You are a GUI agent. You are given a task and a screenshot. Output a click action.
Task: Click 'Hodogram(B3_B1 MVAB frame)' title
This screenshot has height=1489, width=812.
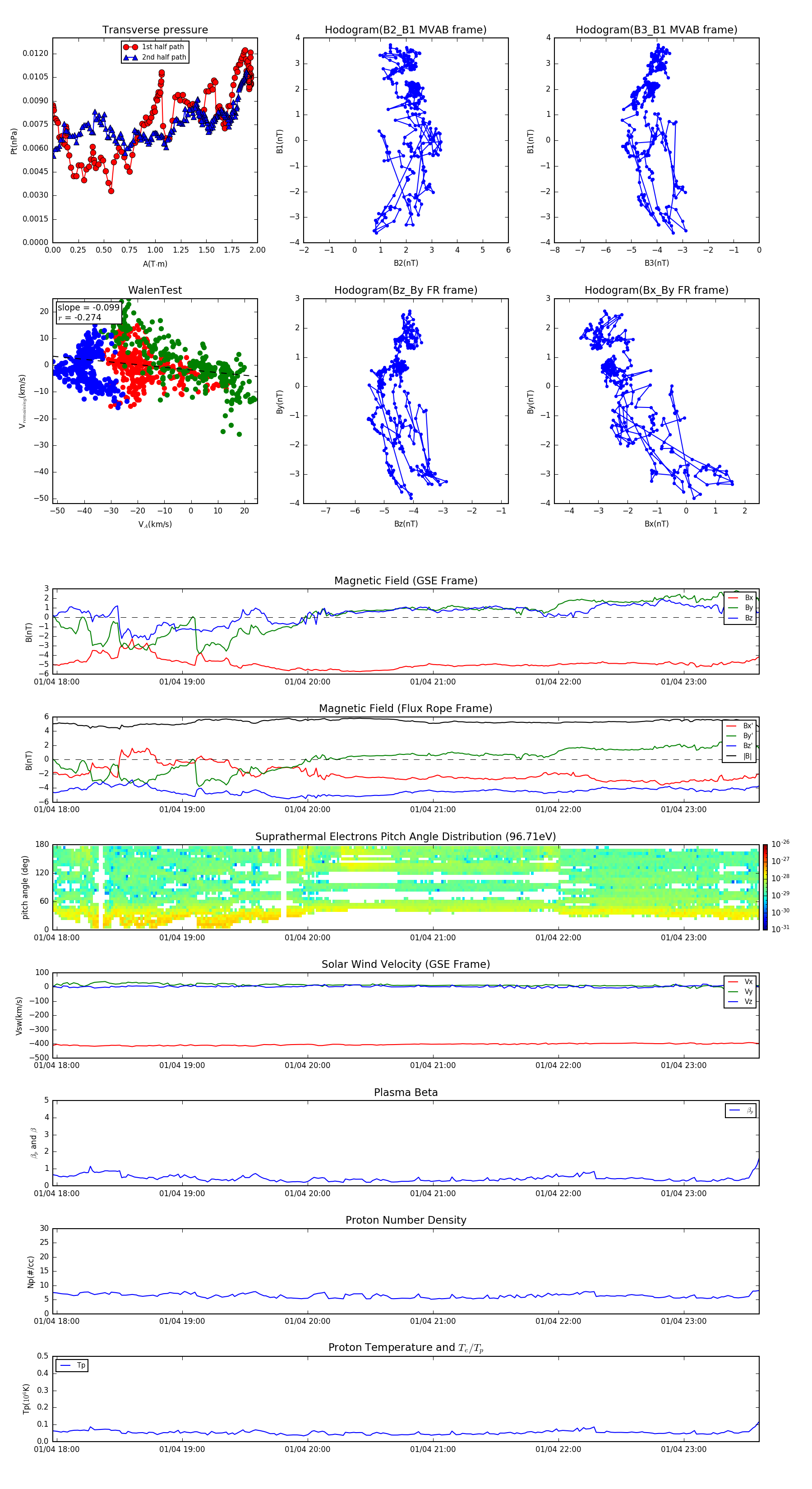pos(656,29)
